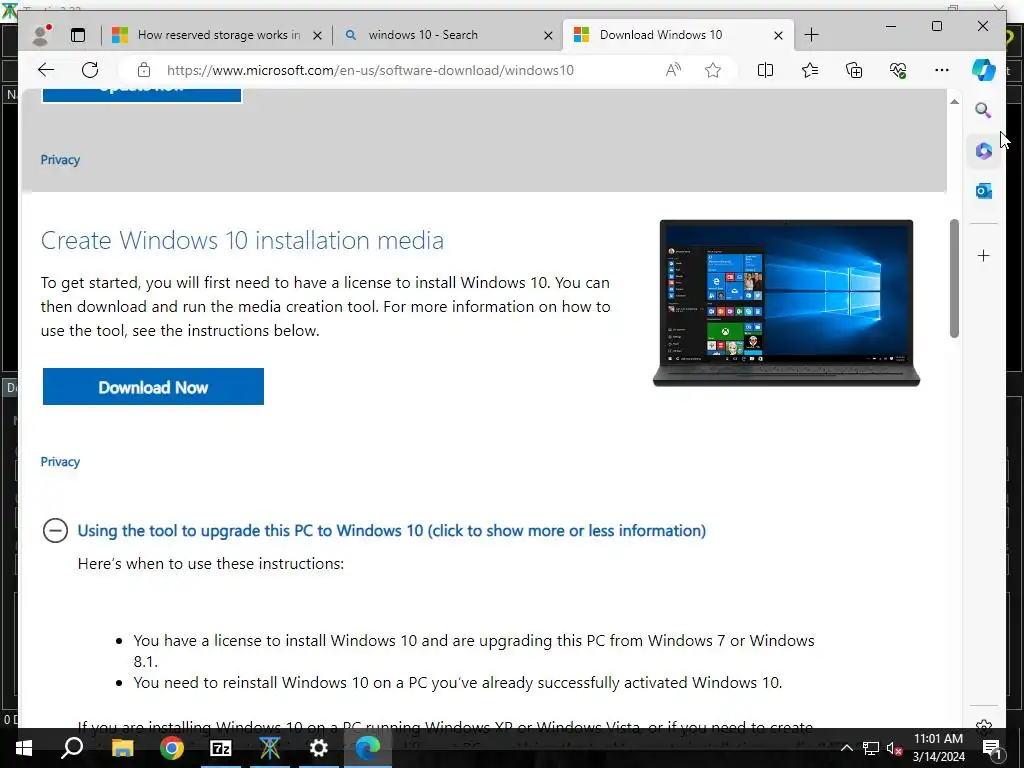This screenshot has width=1024, height=768.
Task: Close the Download Windows 10 tab
Action: click(x=778, y=35)
